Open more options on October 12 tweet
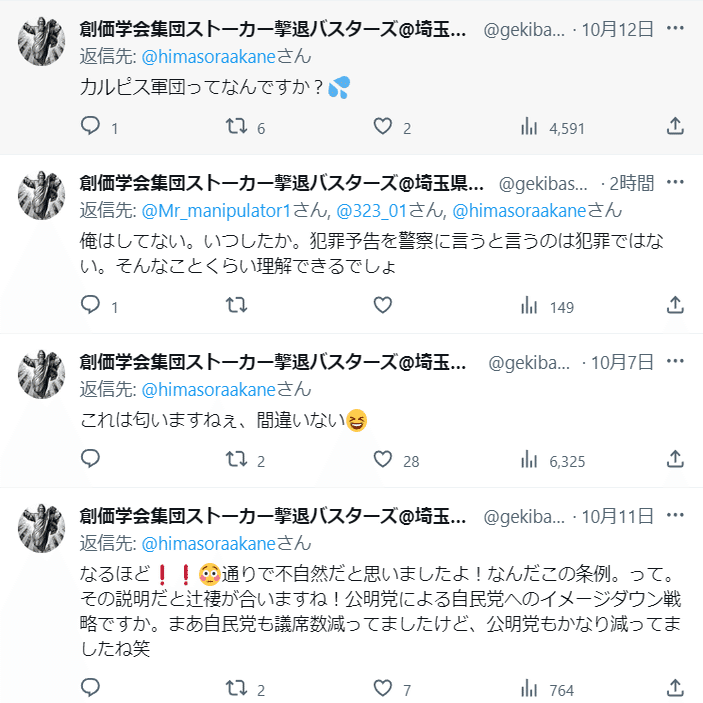 click(x=676, y=29)
